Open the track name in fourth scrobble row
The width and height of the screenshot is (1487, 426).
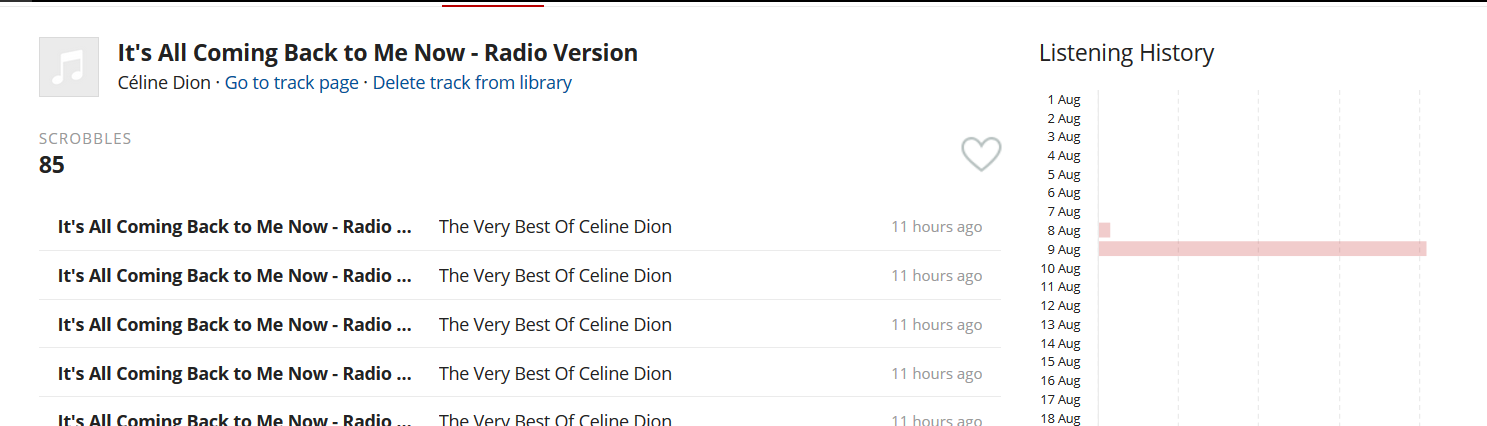tap(235, 374)
